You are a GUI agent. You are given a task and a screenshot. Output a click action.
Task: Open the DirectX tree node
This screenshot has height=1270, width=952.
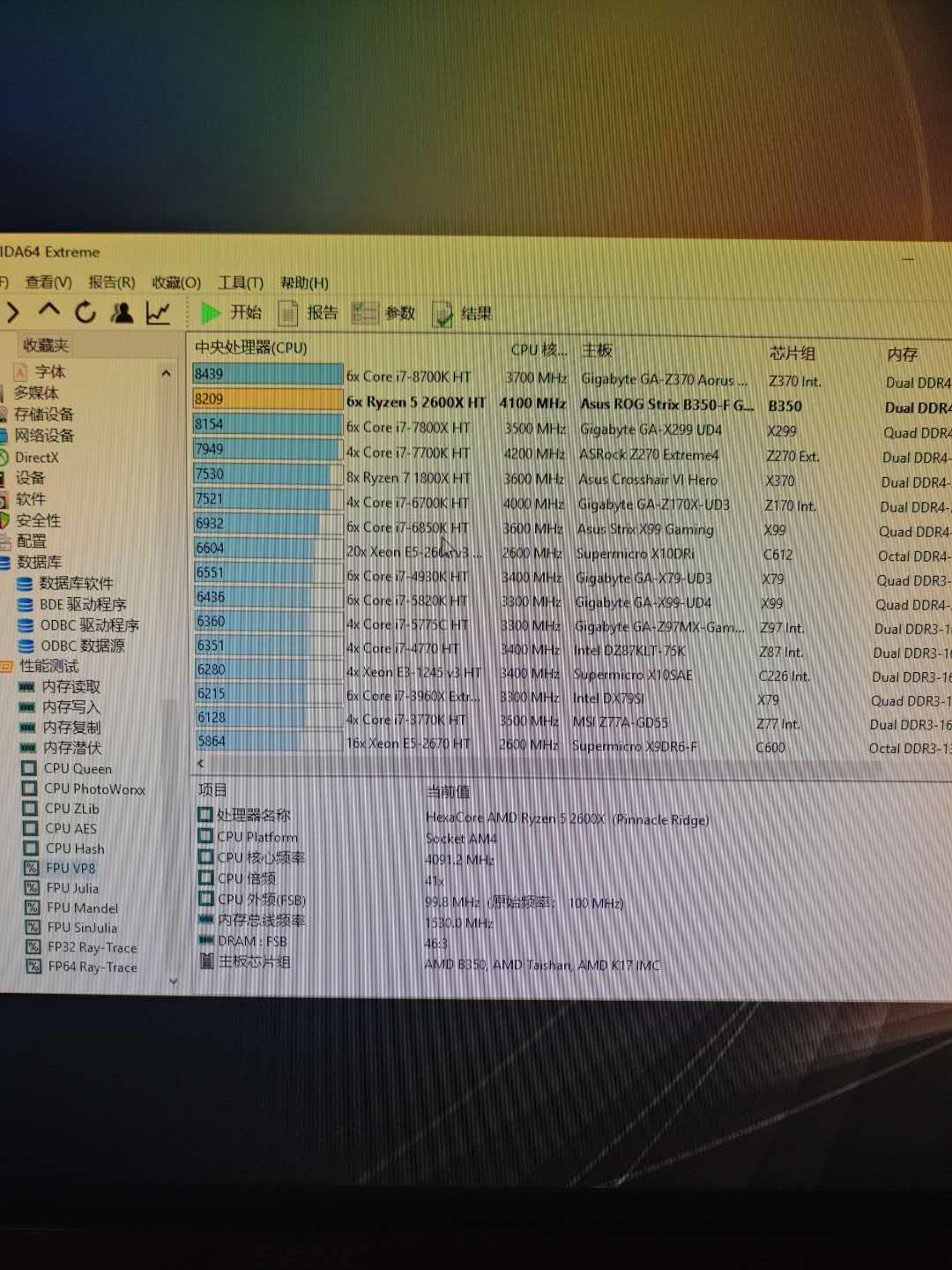37,457
